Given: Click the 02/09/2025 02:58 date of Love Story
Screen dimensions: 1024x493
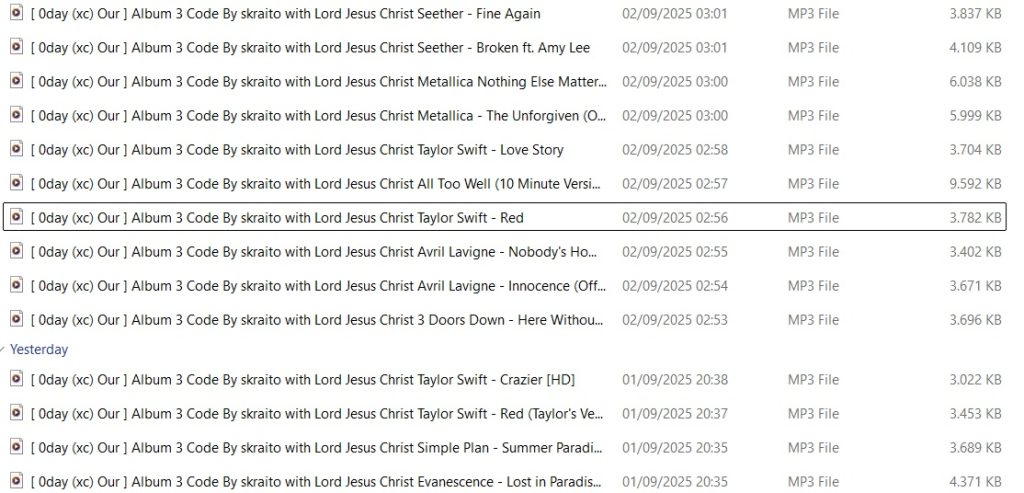Looking at the screenshot, I should [x=675, y=150].
